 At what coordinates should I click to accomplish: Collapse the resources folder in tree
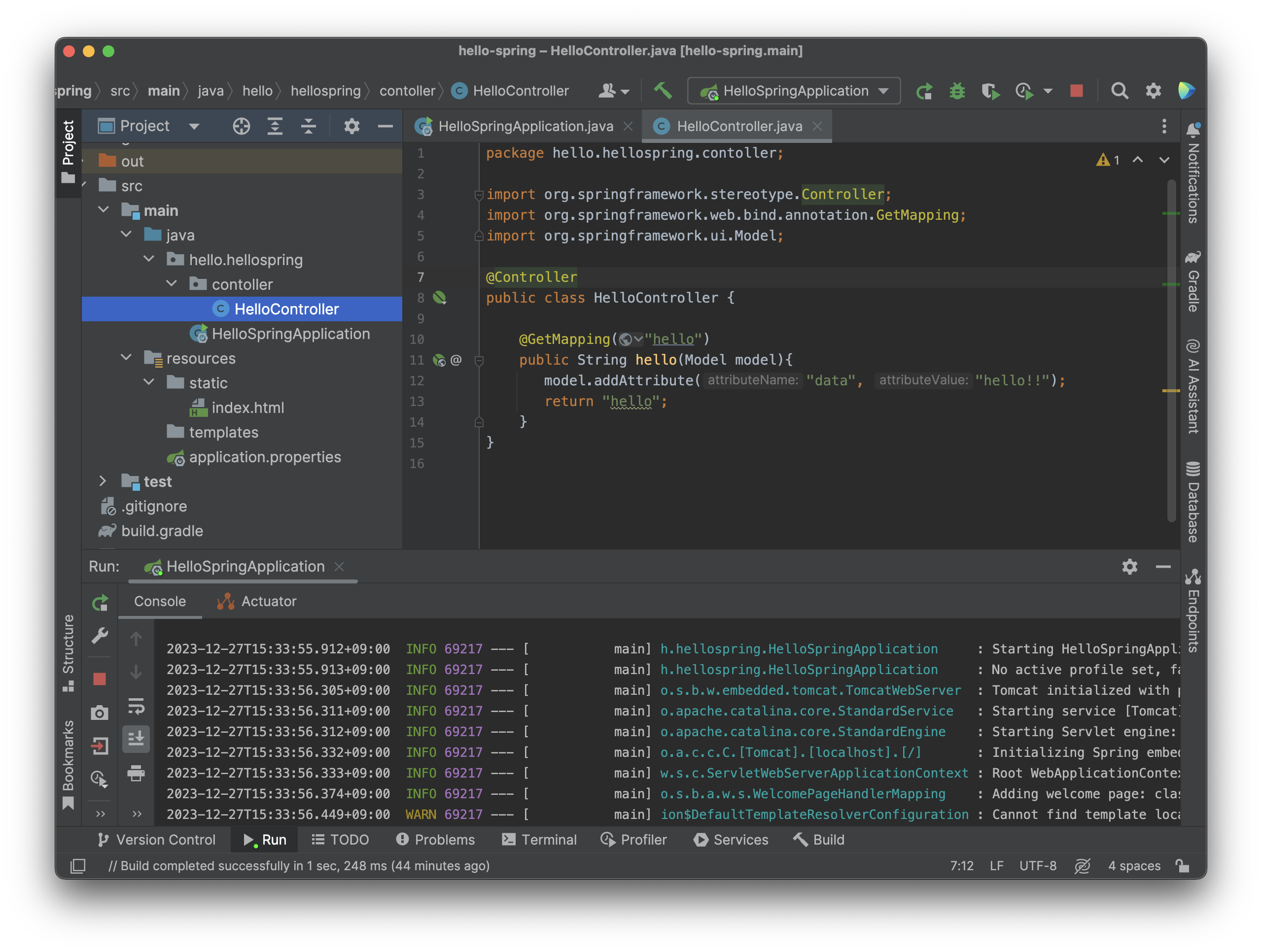[x=126, y=358]
